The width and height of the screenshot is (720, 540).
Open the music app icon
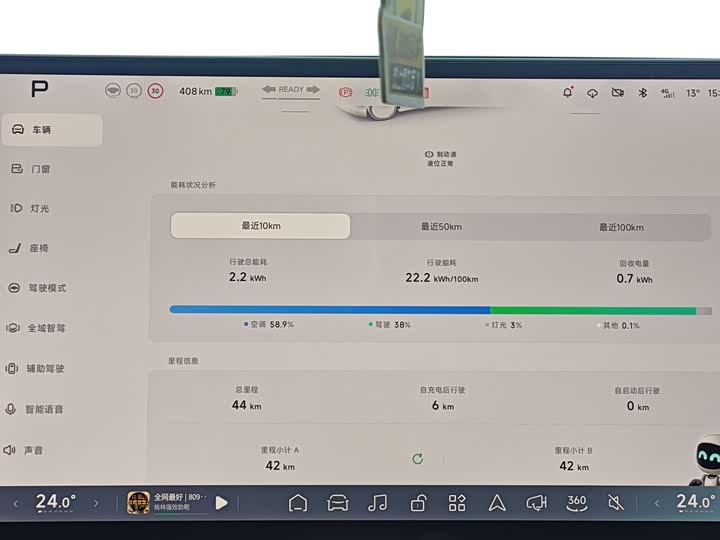click(x=377, y=503)
